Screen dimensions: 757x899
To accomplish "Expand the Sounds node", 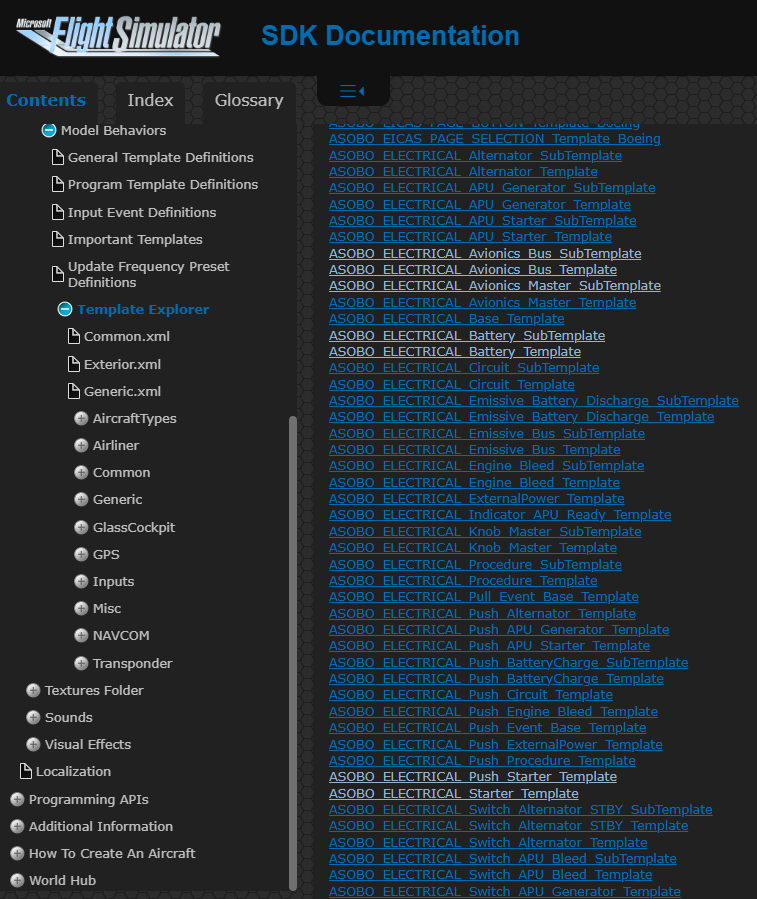I will (x=33, y=717).
